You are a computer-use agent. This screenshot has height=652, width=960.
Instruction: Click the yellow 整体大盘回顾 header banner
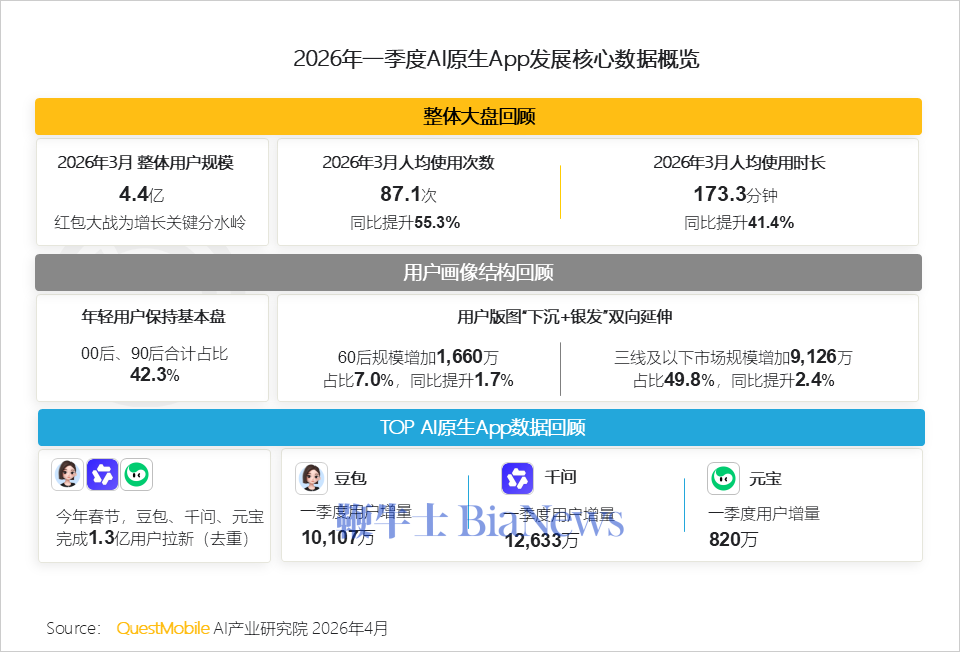478,117
